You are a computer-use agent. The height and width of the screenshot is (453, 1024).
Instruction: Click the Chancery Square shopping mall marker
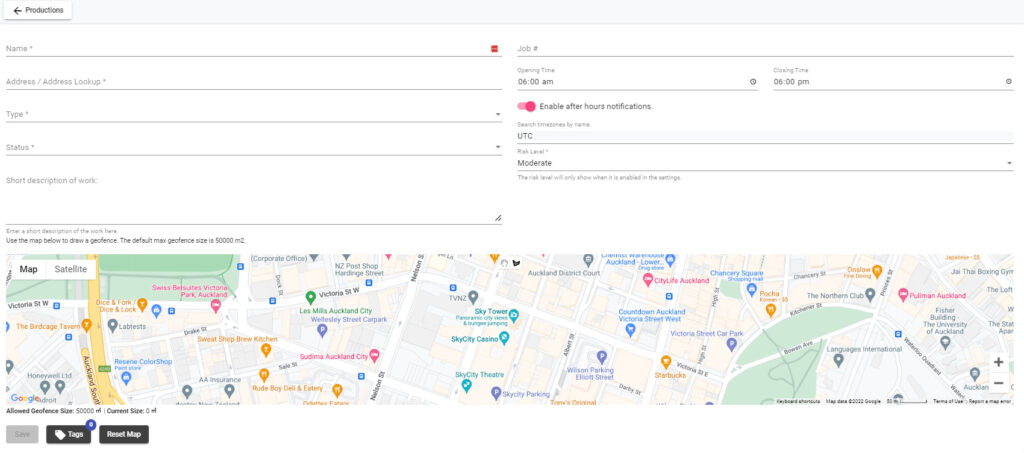click(x=752, y=289)
